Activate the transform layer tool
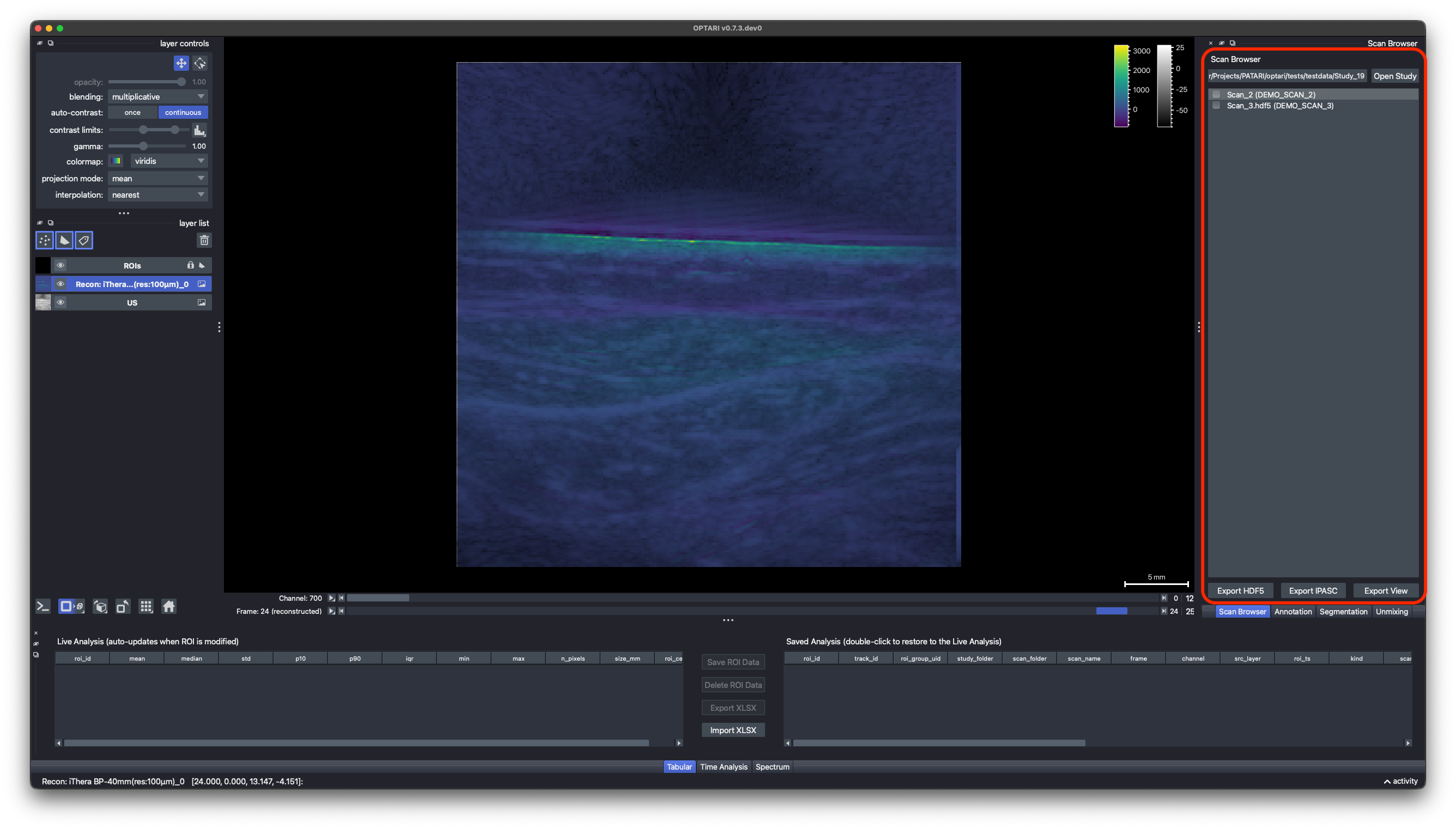 [200, 63]
